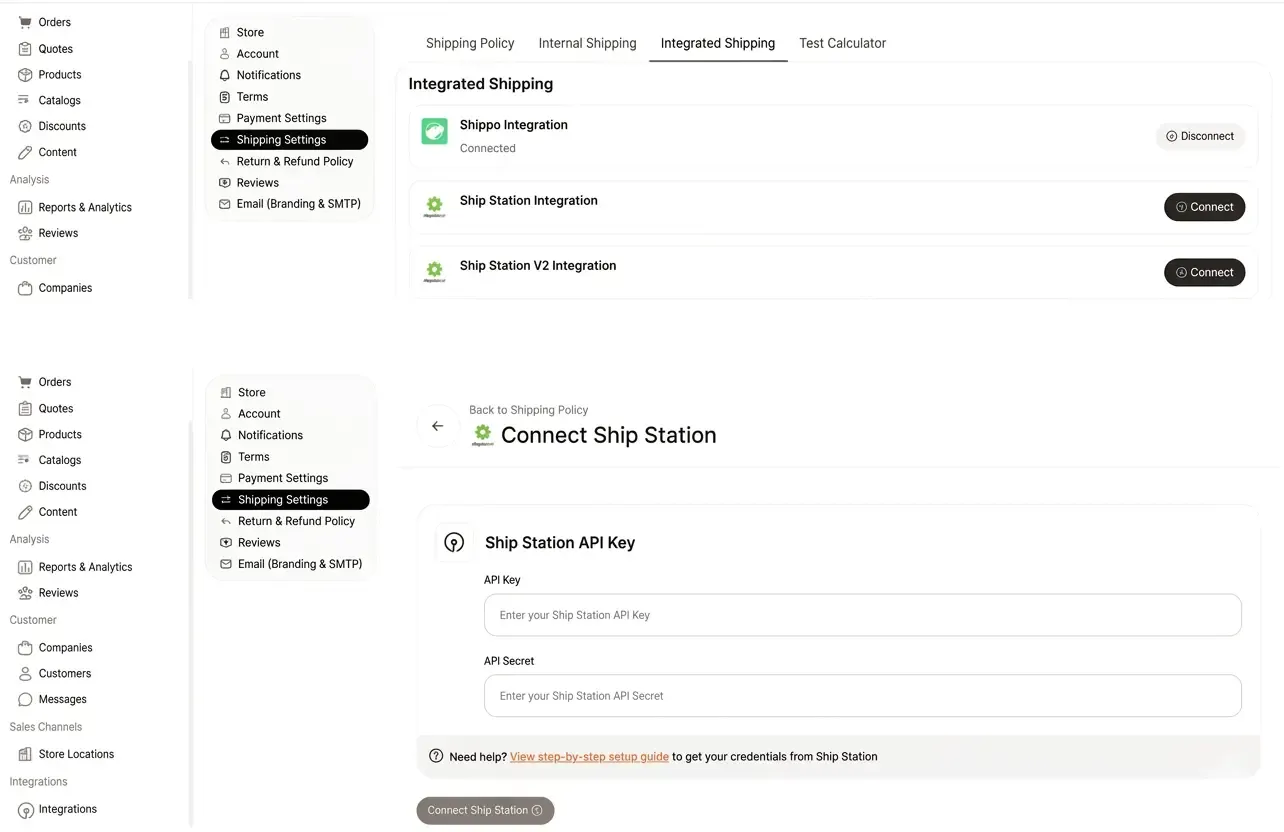Open Companies in the lower sidebar
The width and height of the screenshot is (1284, 832).
[55, 648]
